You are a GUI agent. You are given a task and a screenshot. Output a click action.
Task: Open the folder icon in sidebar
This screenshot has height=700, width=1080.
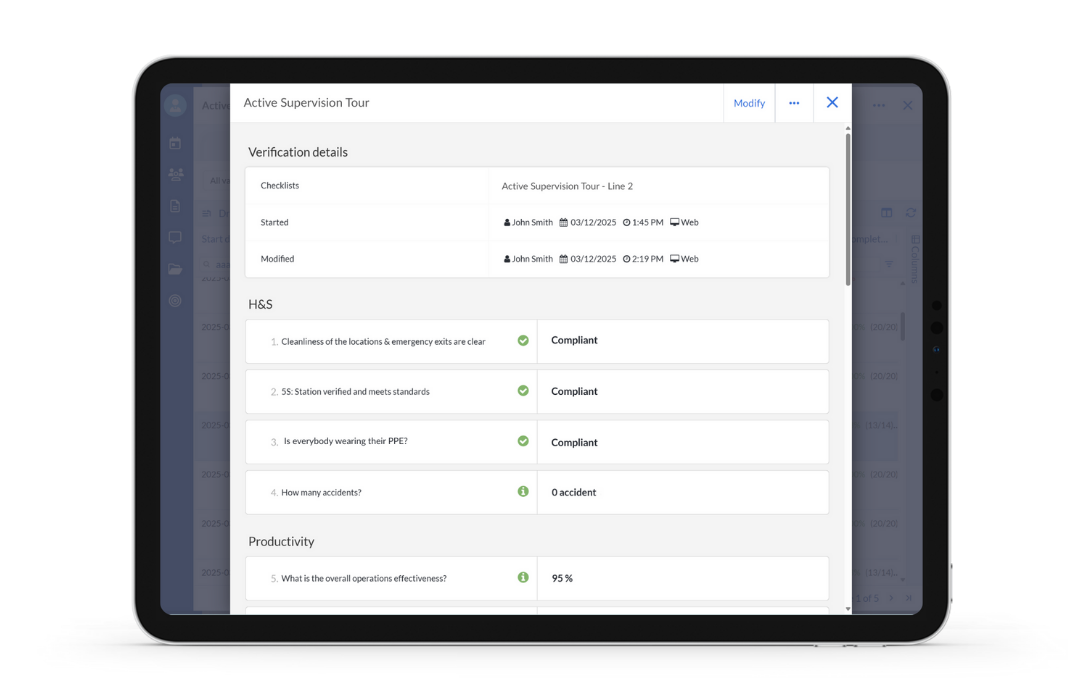coord(175,269)
